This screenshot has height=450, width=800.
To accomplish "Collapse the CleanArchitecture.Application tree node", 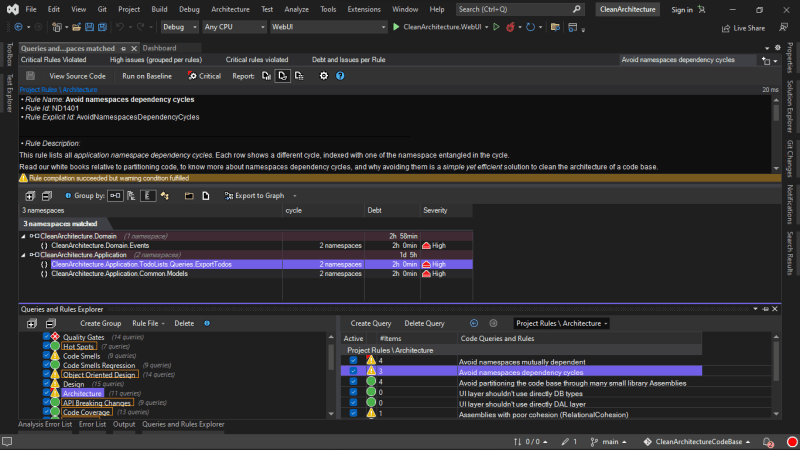I will point(23,255).
